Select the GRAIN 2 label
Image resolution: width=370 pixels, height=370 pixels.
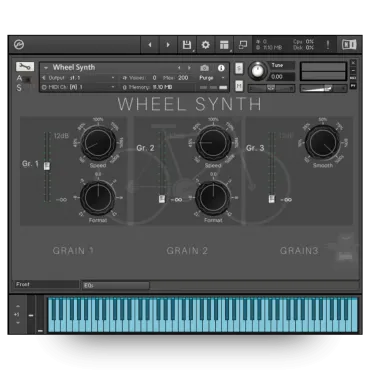(187, 251)
